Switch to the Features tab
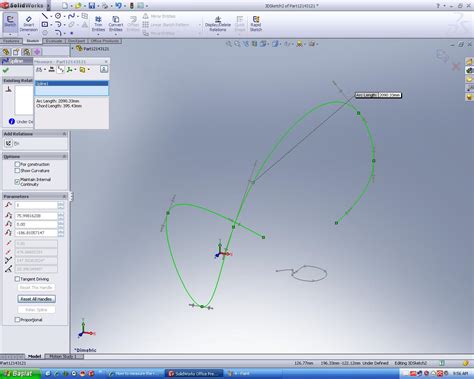This screenshot has height=379, width=474. 11,41
